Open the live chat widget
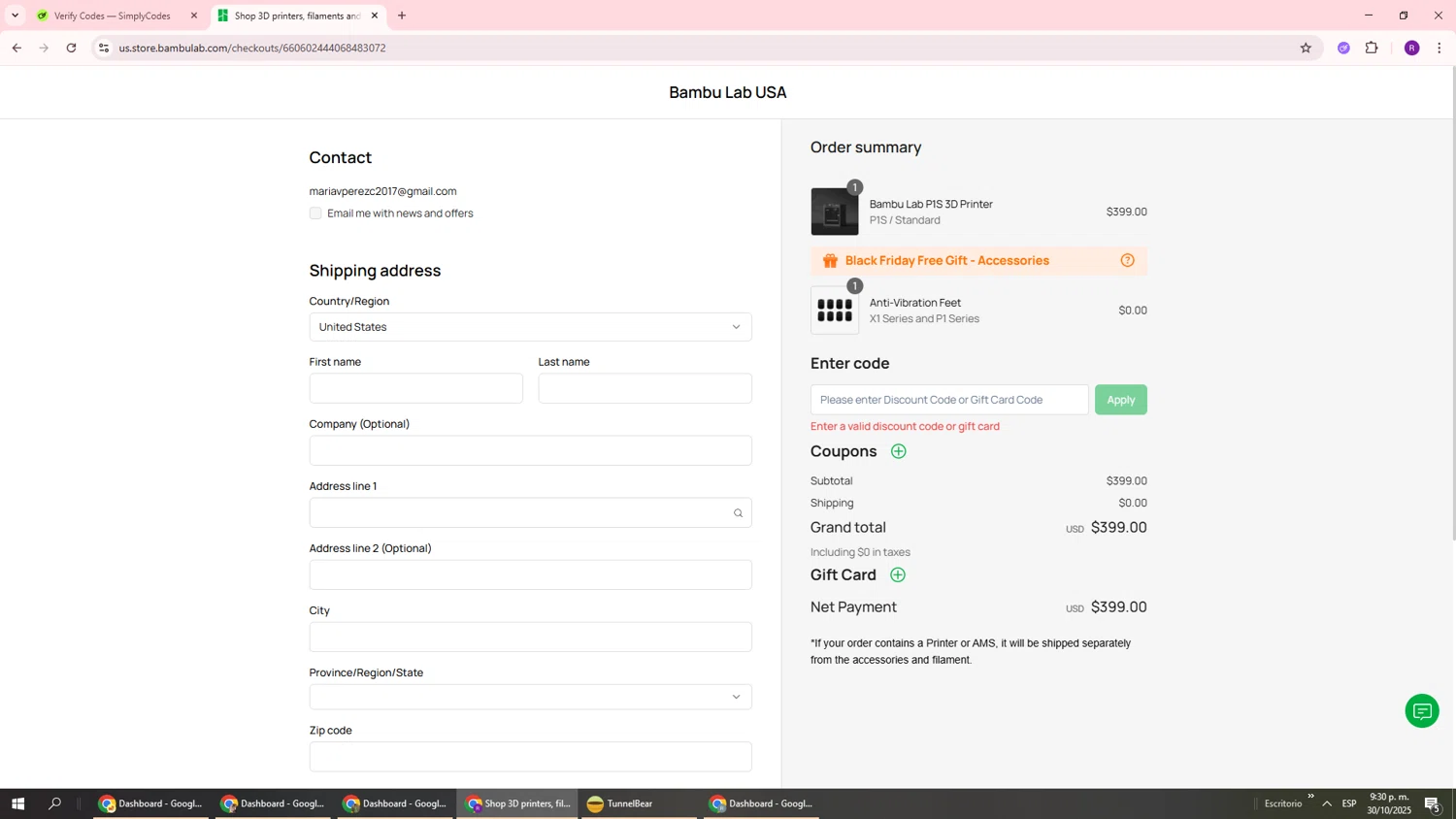1456x819 pixels. [x=1422, y=711]
